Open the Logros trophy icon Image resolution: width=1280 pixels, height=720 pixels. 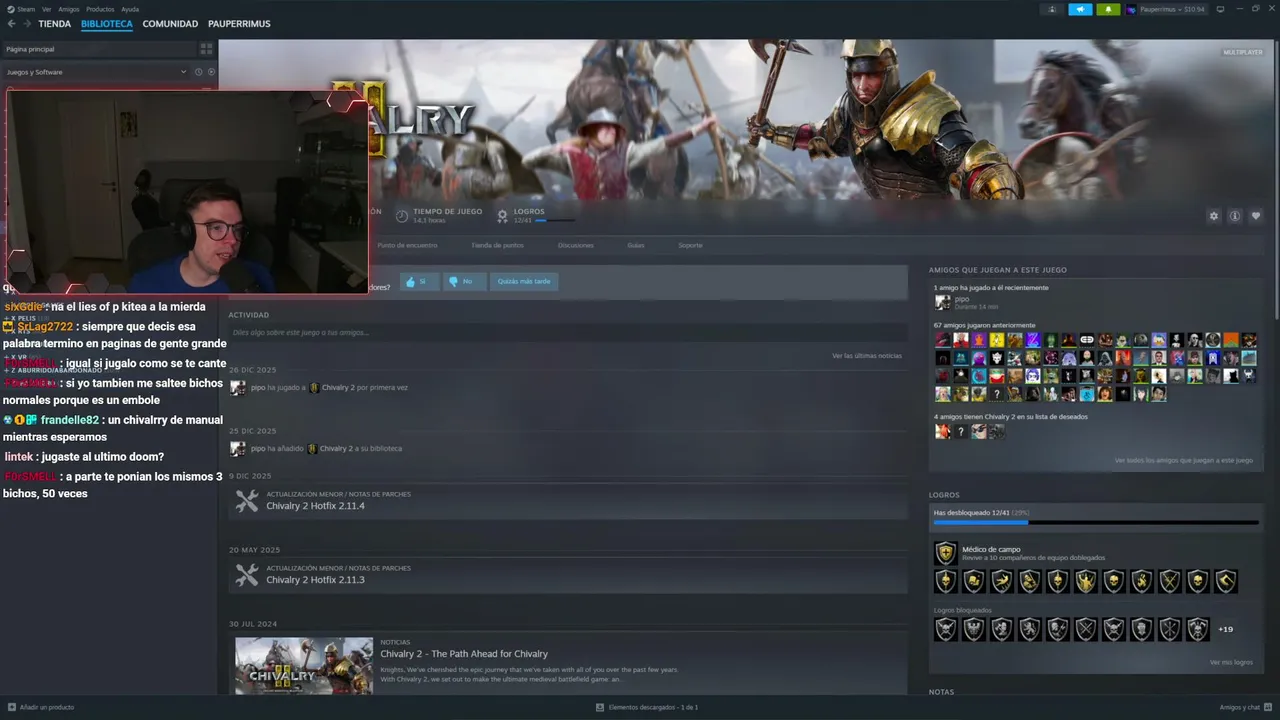(503, 216)
